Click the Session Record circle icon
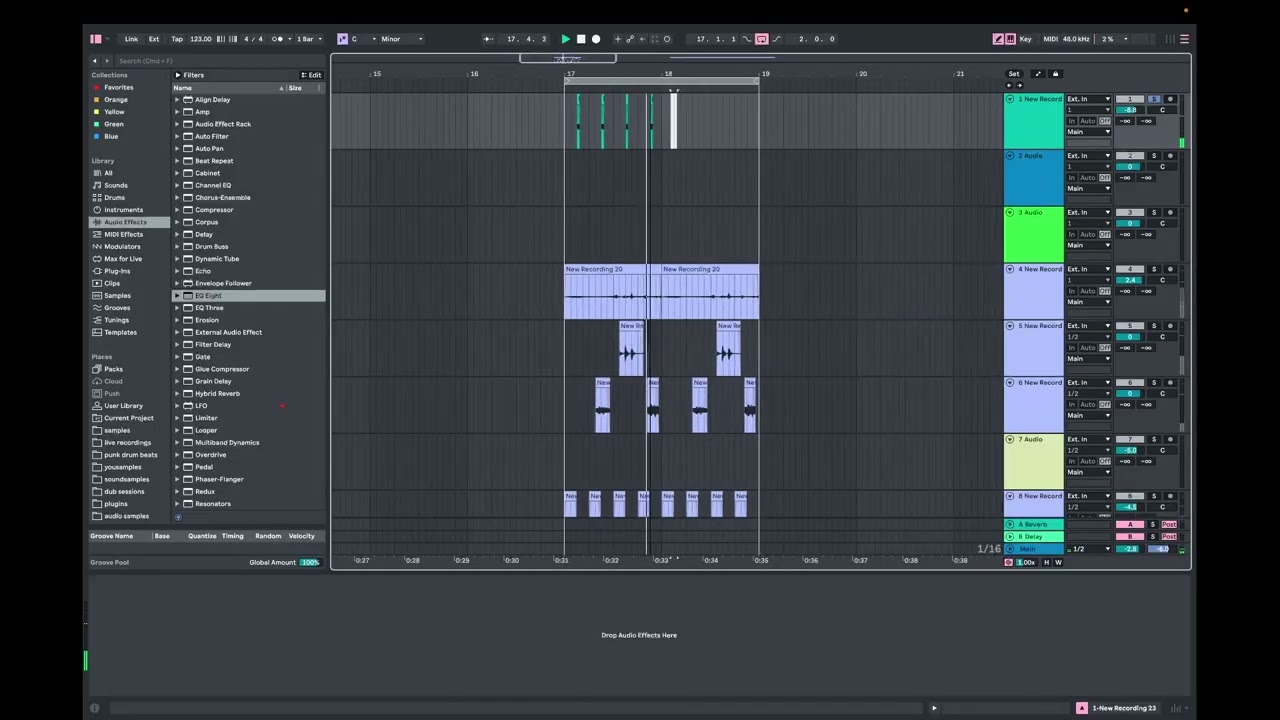 pos(667,39)
